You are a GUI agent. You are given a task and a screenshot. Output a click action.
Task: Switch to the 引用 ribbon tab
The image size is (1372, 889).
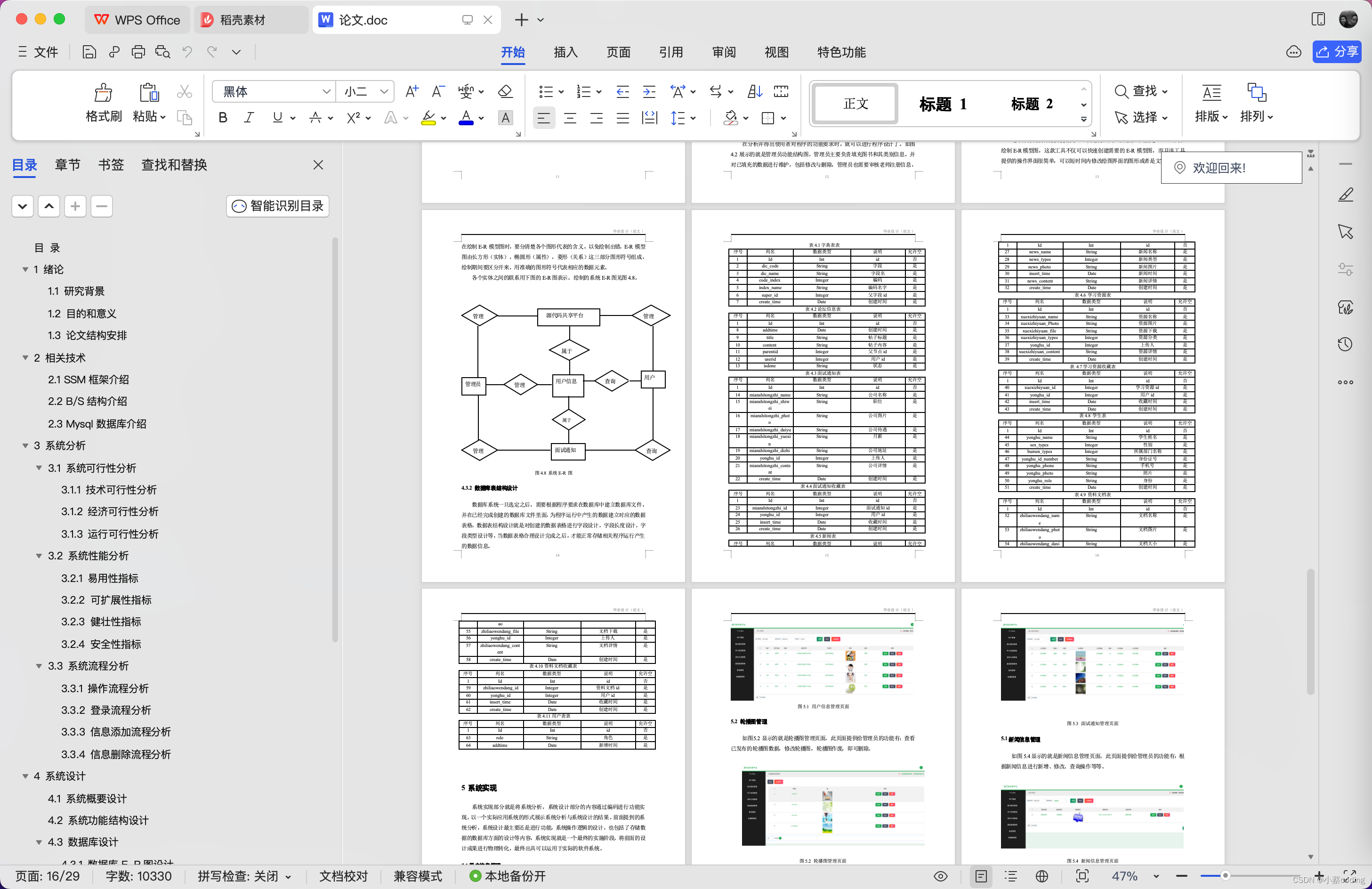671,52
